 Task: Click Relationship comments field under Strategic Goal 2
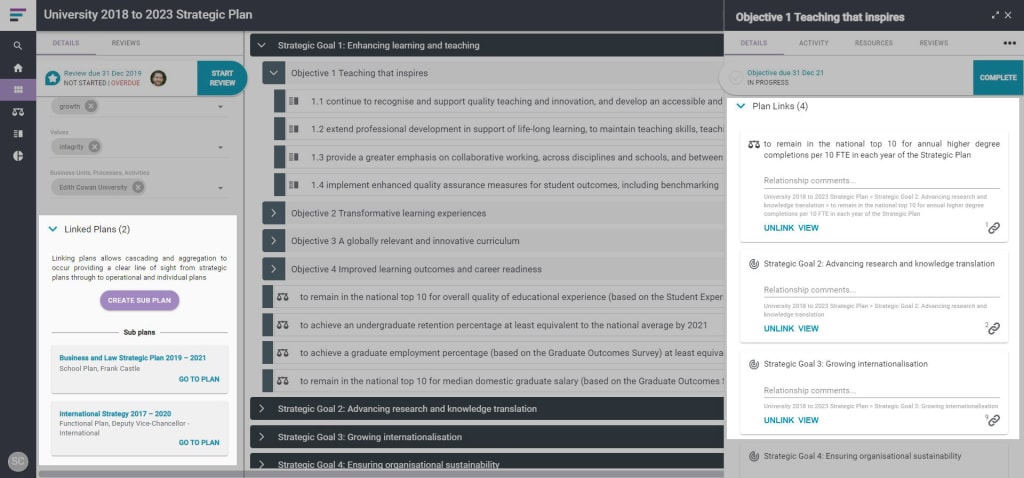coord(882,290)
